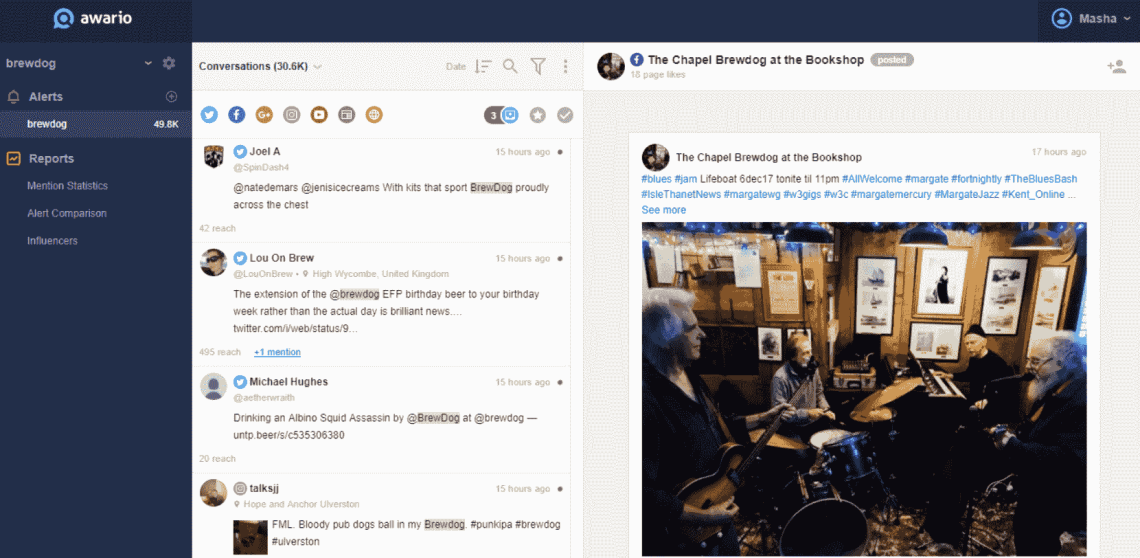Open the +1 mention link
The image size is (1140, 558).
[277, 352]
